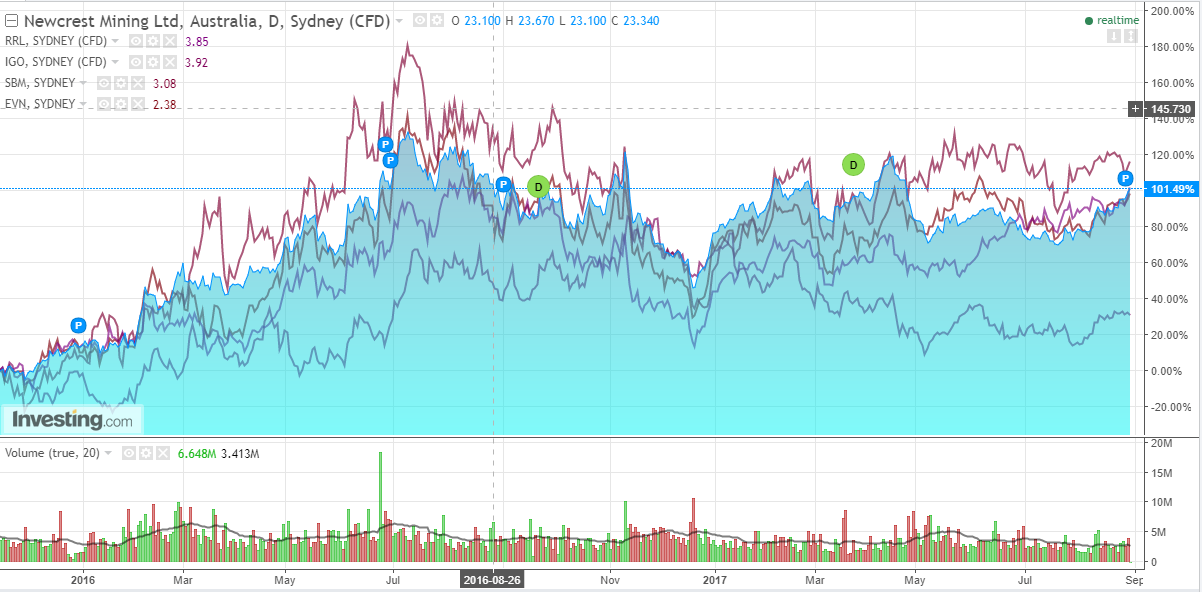
Task: Click the SBM value 3.08
Action: (165, 83)
